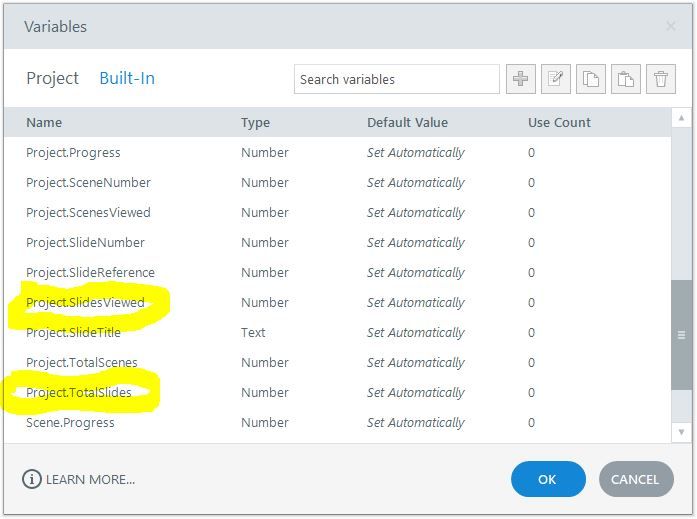The width and height of the screenshot is (697, 519).
Task: Sort the list by the Name column
Action: pos(44,122)
